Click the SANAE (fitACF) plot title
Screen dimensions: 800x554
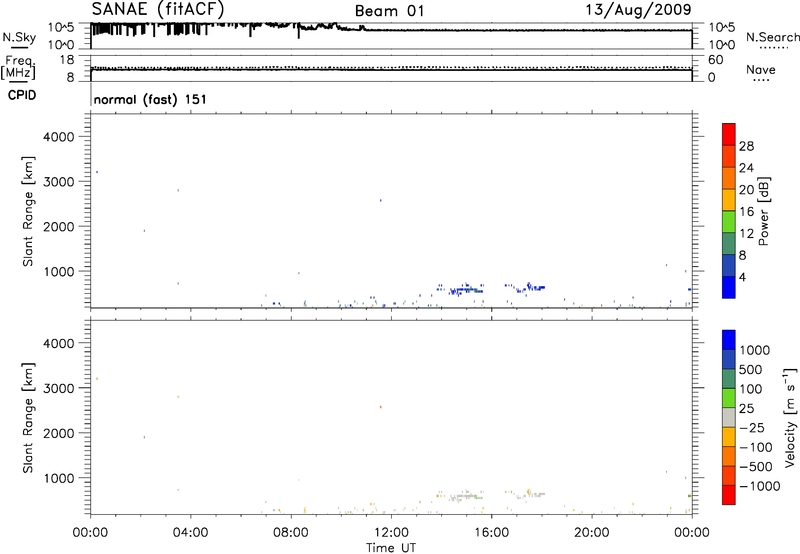[158, 9]
